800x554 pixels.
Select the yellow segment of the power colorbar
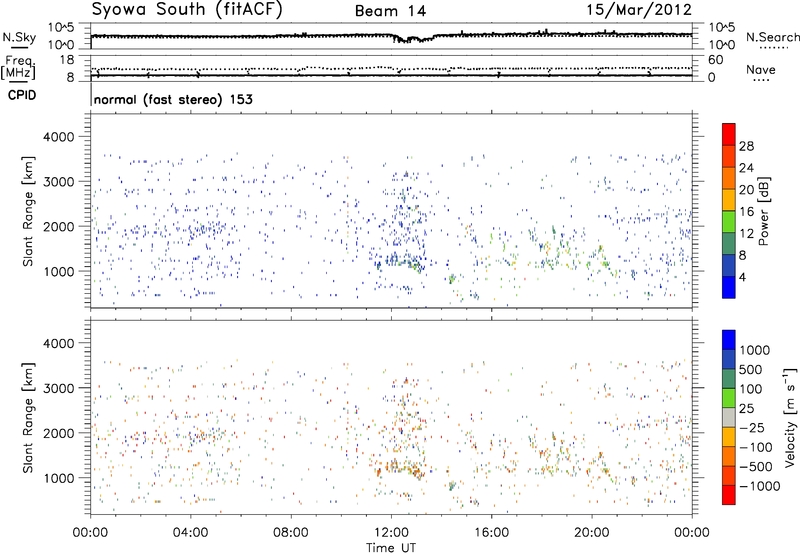(729, 200)
